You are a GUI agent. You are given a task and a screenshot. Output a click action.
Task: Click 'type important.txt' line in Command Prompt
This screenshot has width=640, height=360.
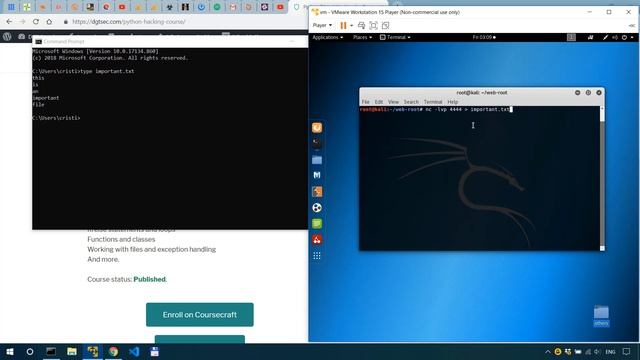[83, 71]
